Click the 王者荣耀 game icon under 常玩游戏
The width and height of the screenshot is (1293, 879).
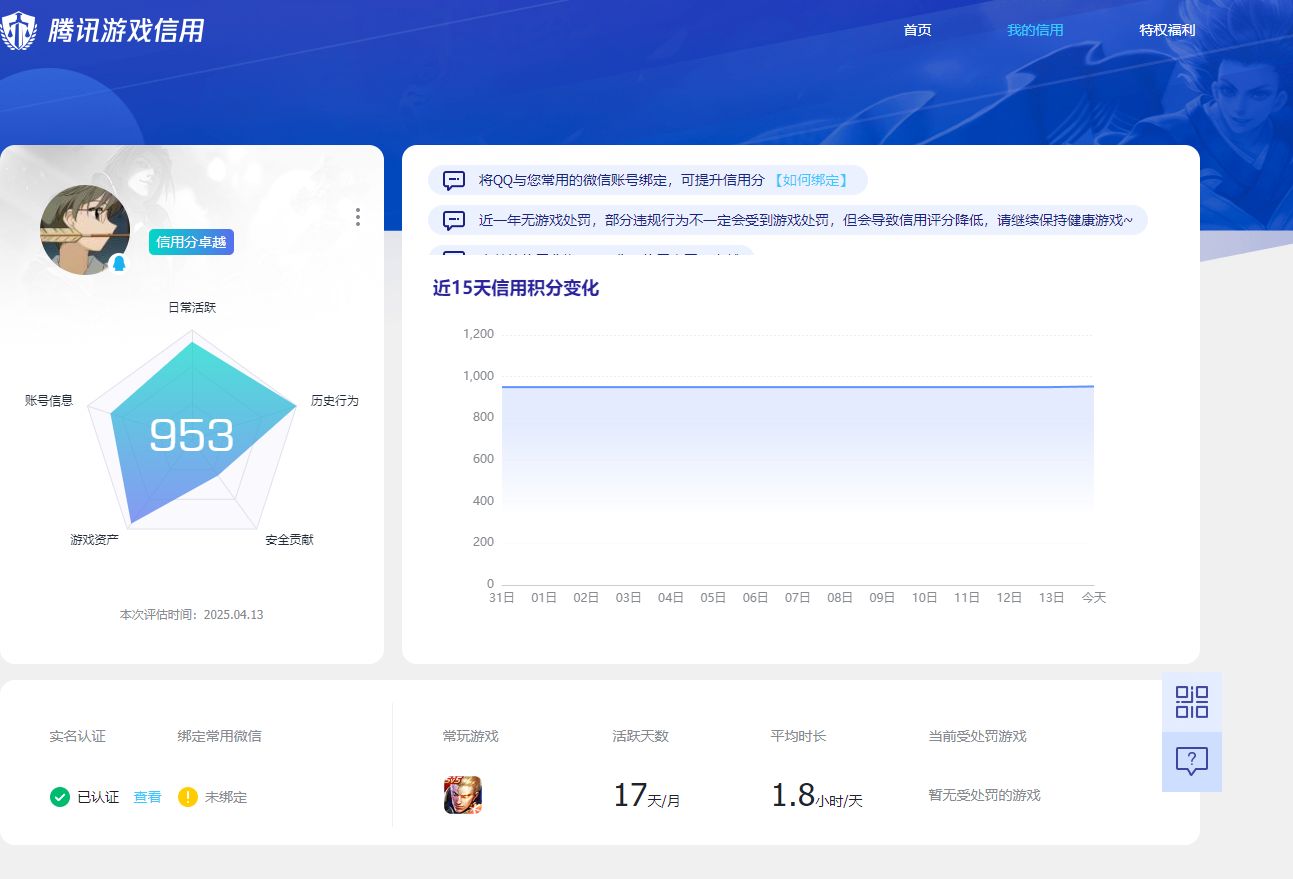463,795
